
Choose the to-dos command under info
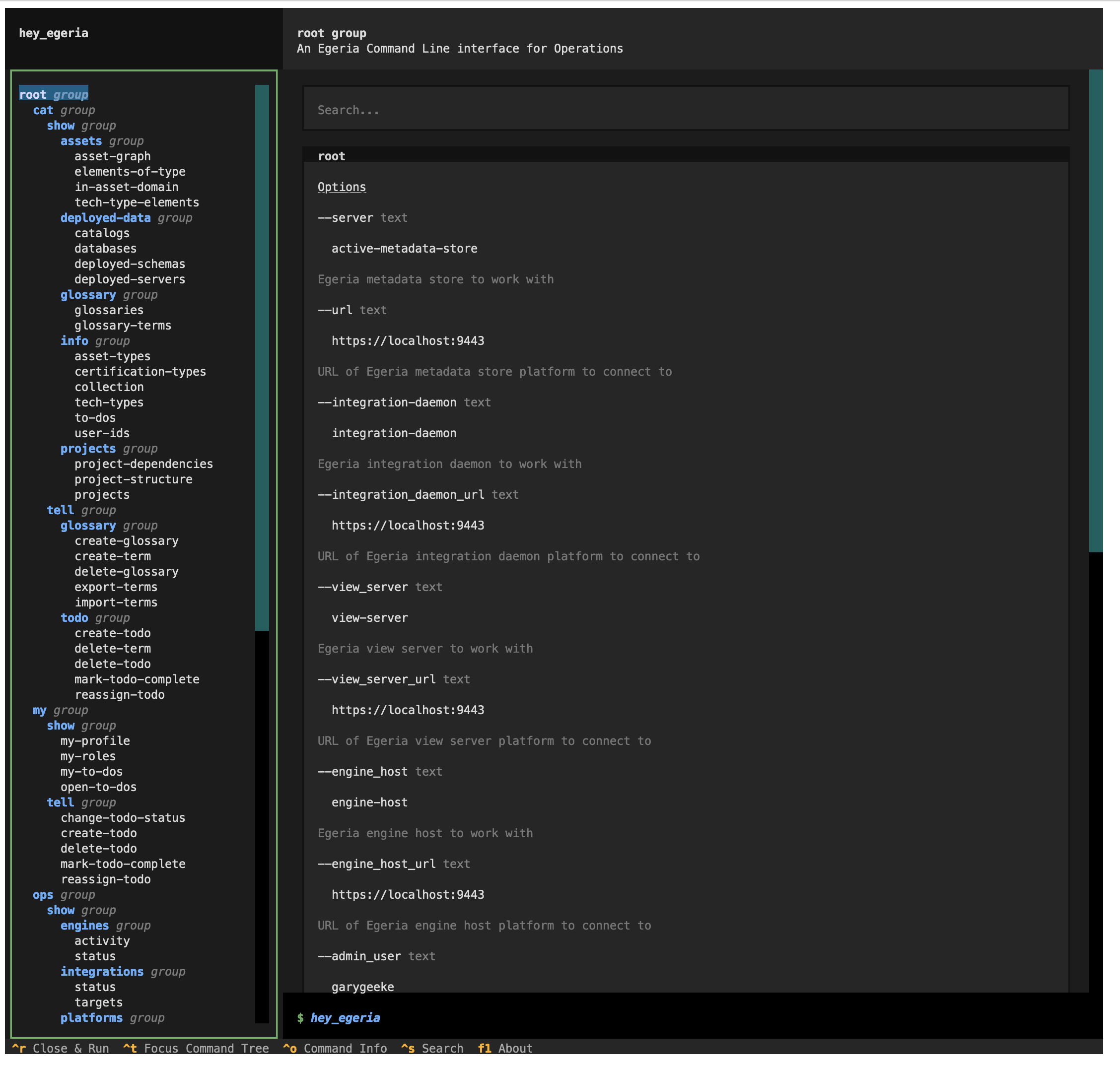pyautogui.click(x=95, y=417)
